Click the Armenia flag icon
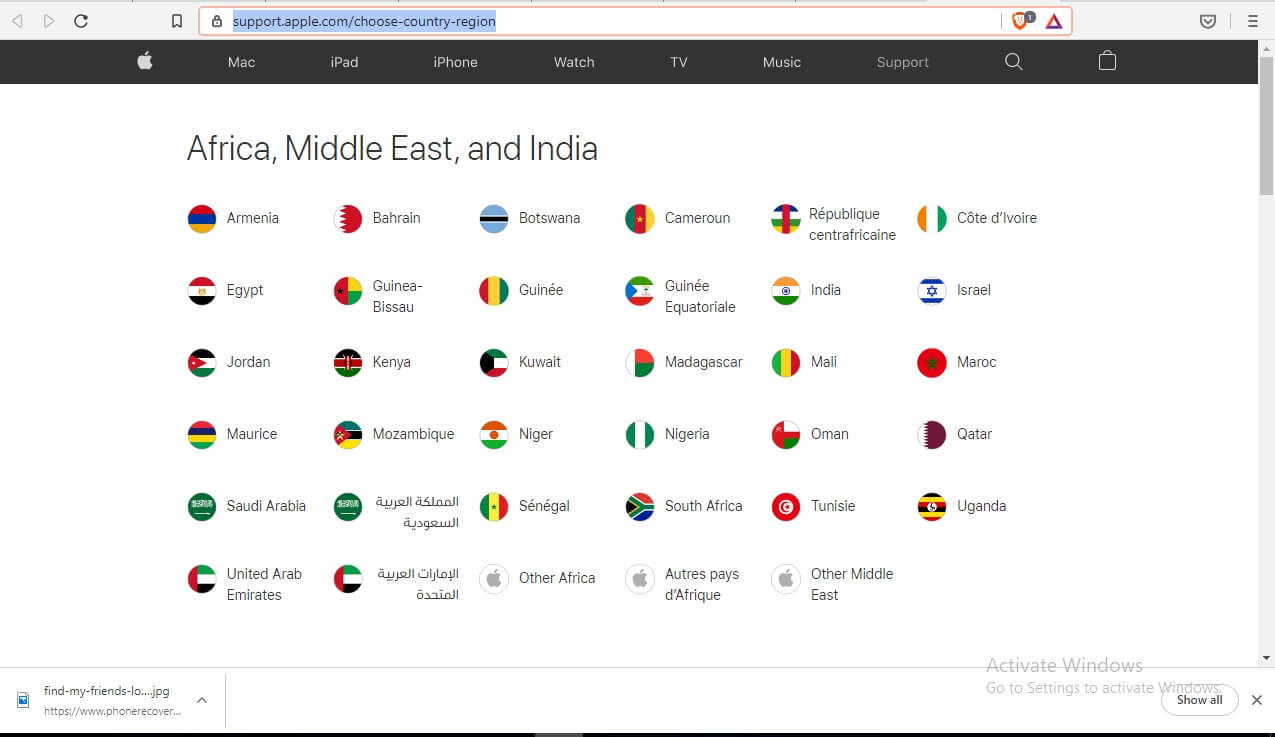This screenshot has height=737, width=1275. [x=202, y=218]
